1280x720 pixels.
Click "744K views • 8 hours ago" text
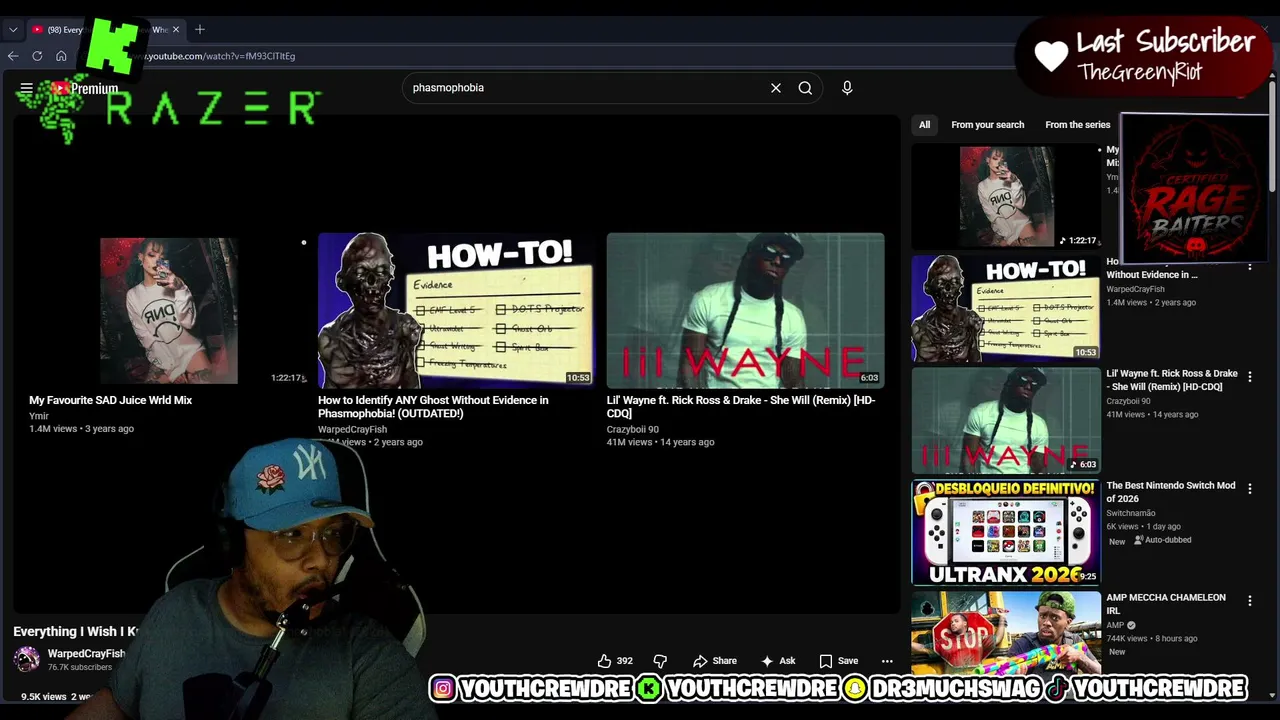(x=1152, y=638)
